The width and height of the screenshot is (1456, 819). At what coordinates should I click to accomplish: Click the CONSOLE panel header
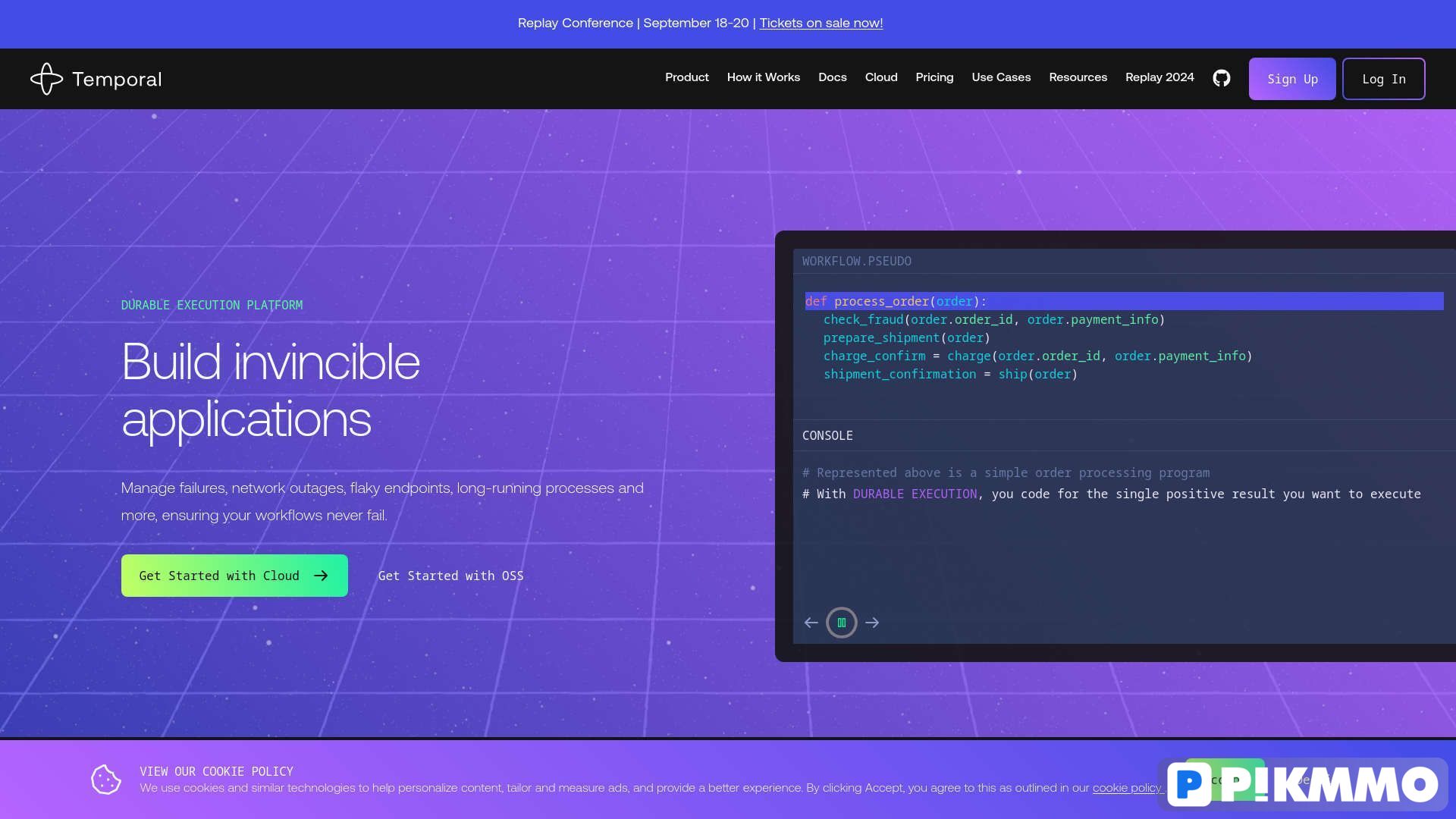(x=827, y=435)
